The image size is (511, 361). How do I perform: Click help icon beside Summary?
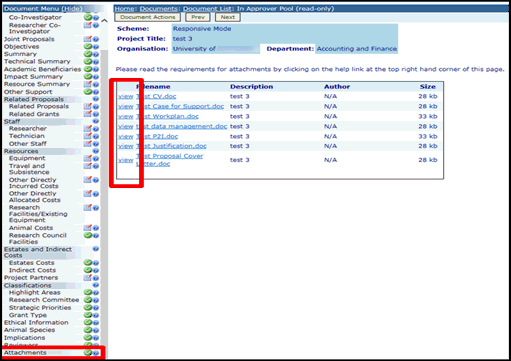[96, 54]
